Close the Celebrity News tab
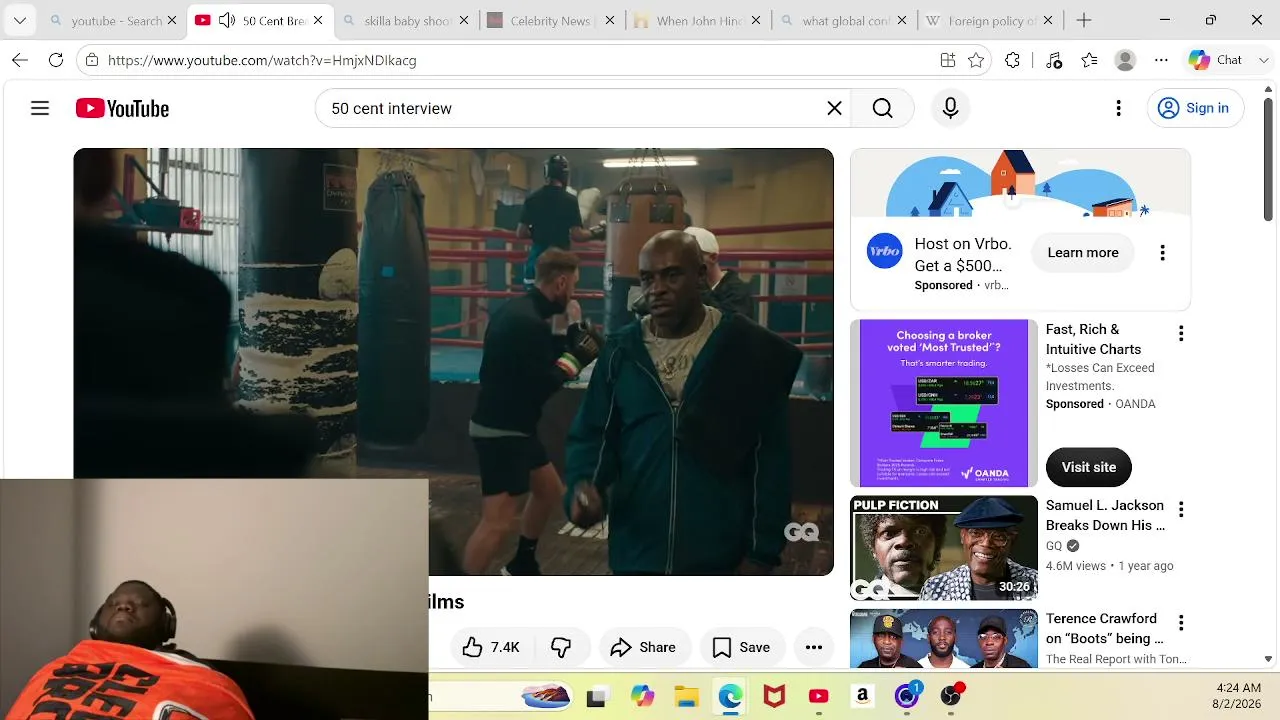The image size is (1280, 720). pos(610,20)
